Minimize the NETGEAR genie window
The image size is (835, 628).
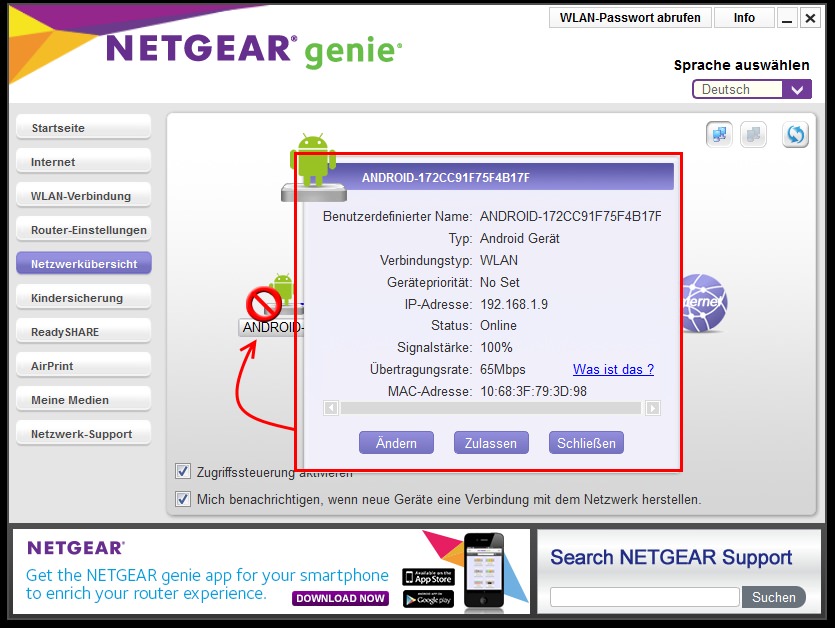tap(787, 18)
